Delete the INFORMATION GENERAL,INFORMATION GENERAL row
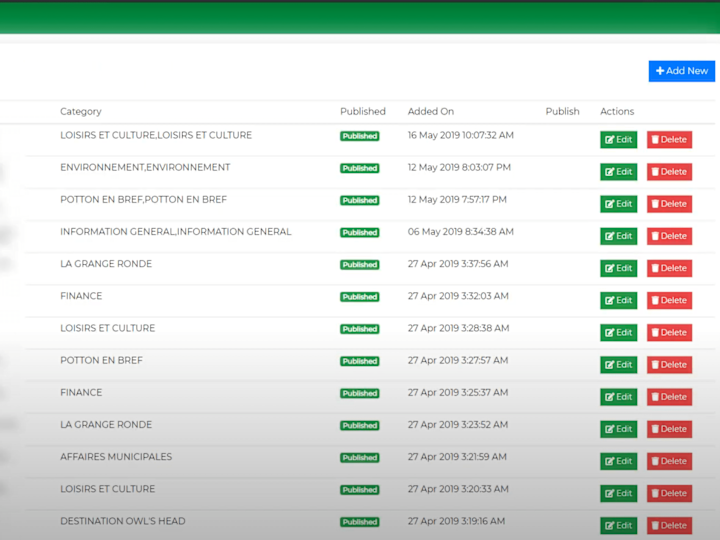 (669, 236)
